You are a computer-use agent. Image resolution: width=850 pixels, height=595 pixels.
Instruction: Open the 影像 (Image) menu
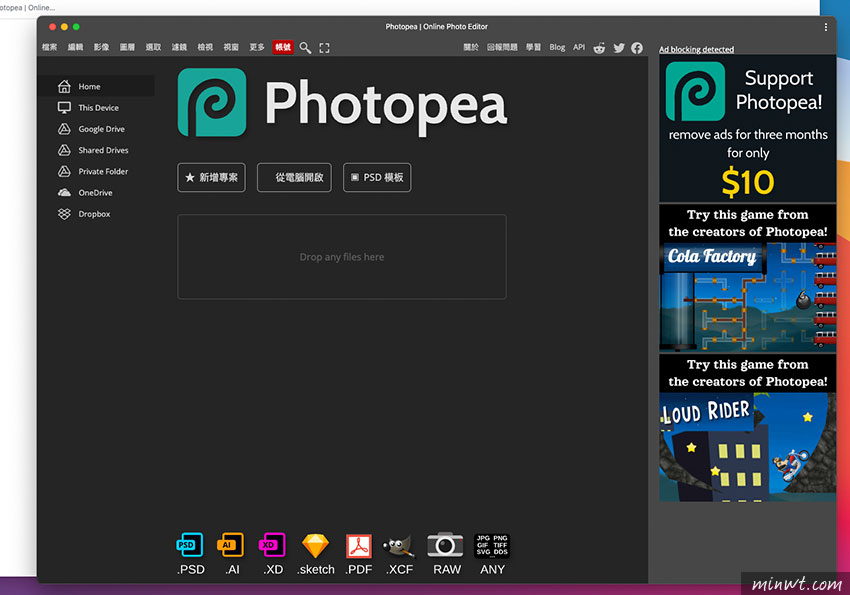(x=101, y=47)
